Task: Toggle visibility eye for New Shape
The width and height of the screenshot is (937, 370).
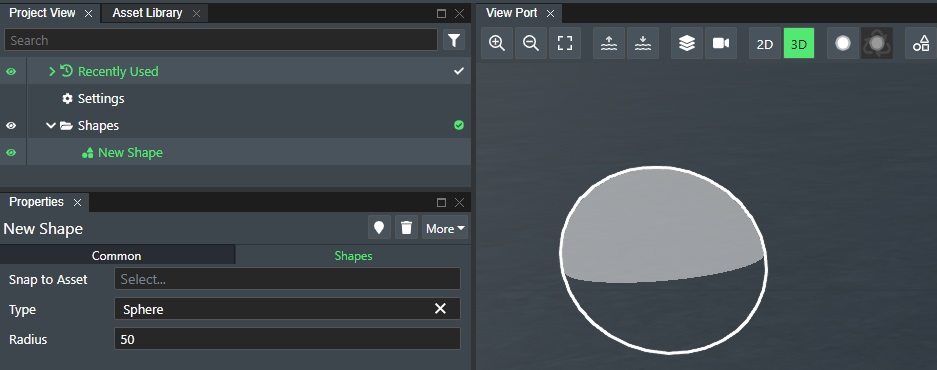Action: pyautogui.click(x=11, y=153)
